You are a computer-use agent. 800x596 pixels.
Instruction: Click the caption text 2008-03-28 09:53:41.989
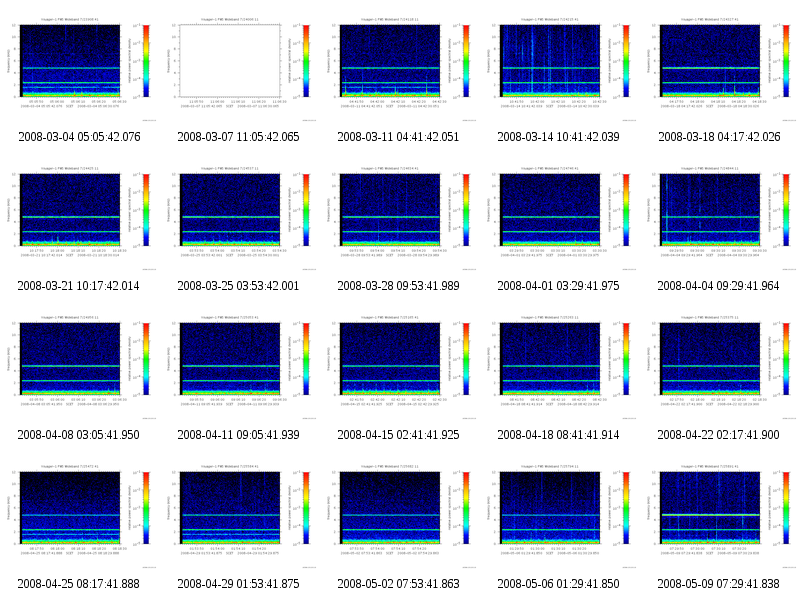[x=398, y=286]
